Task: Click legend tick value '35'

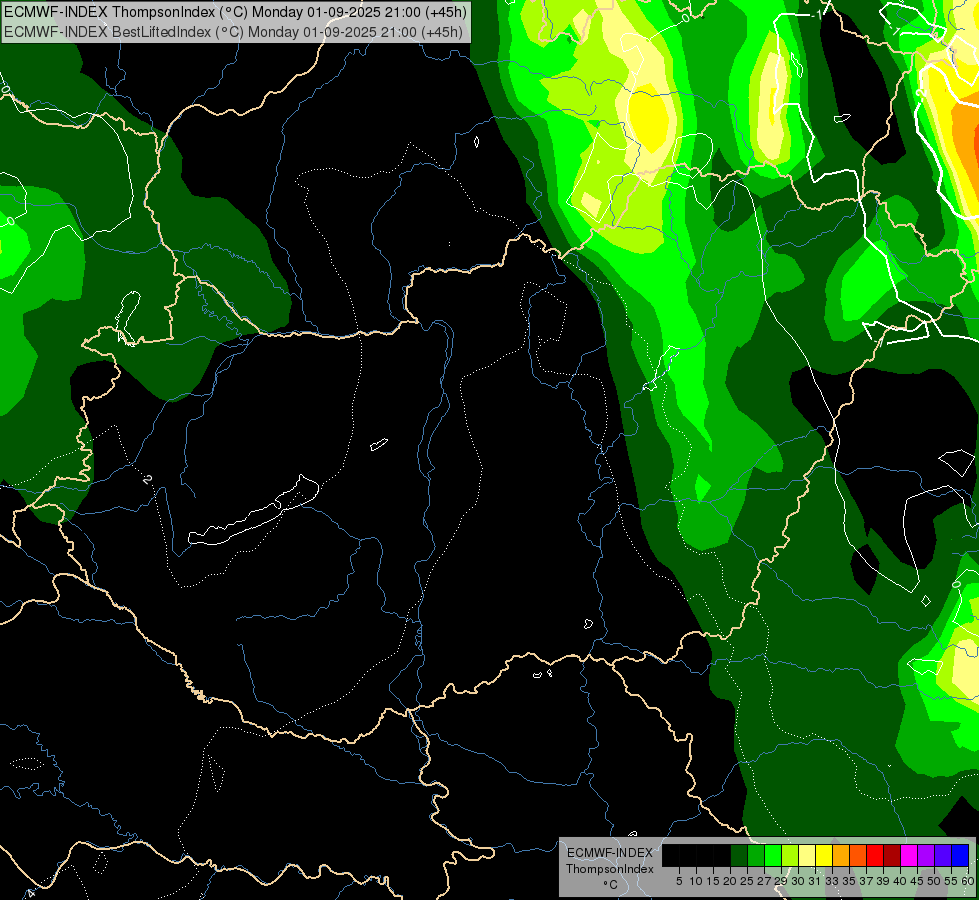Action: point(849,881)
